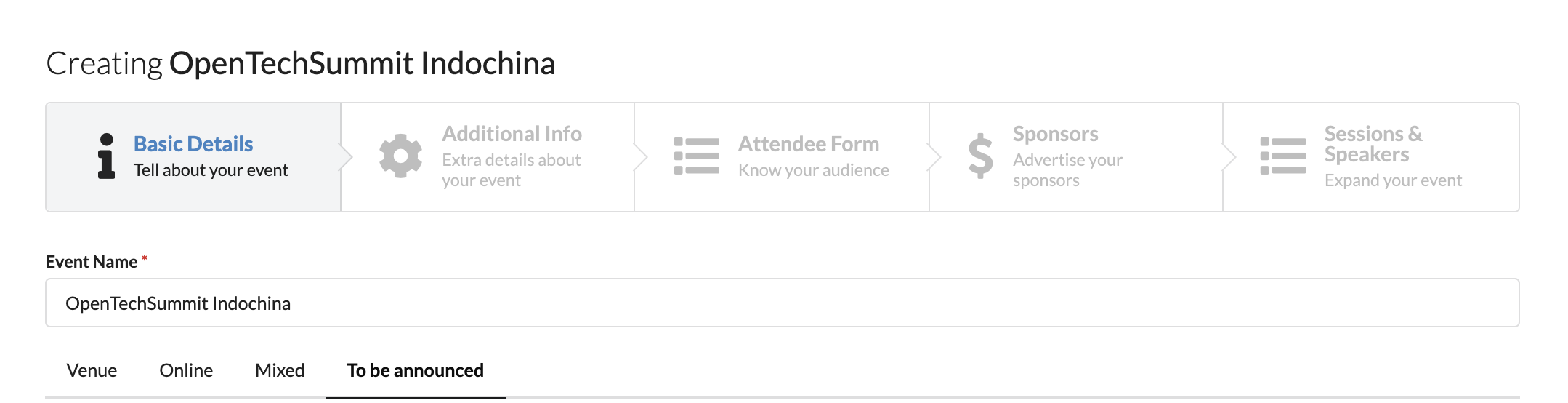Focus the Event Name input field
This screenshot has width=1568, height=403.
pos(783,303)
